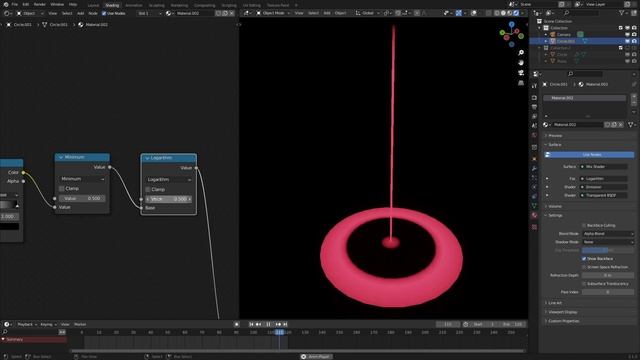This screenshot has width=640, height=360.
Task: Toggle viewport visibility eye for Circle.001
Action: 627,41
